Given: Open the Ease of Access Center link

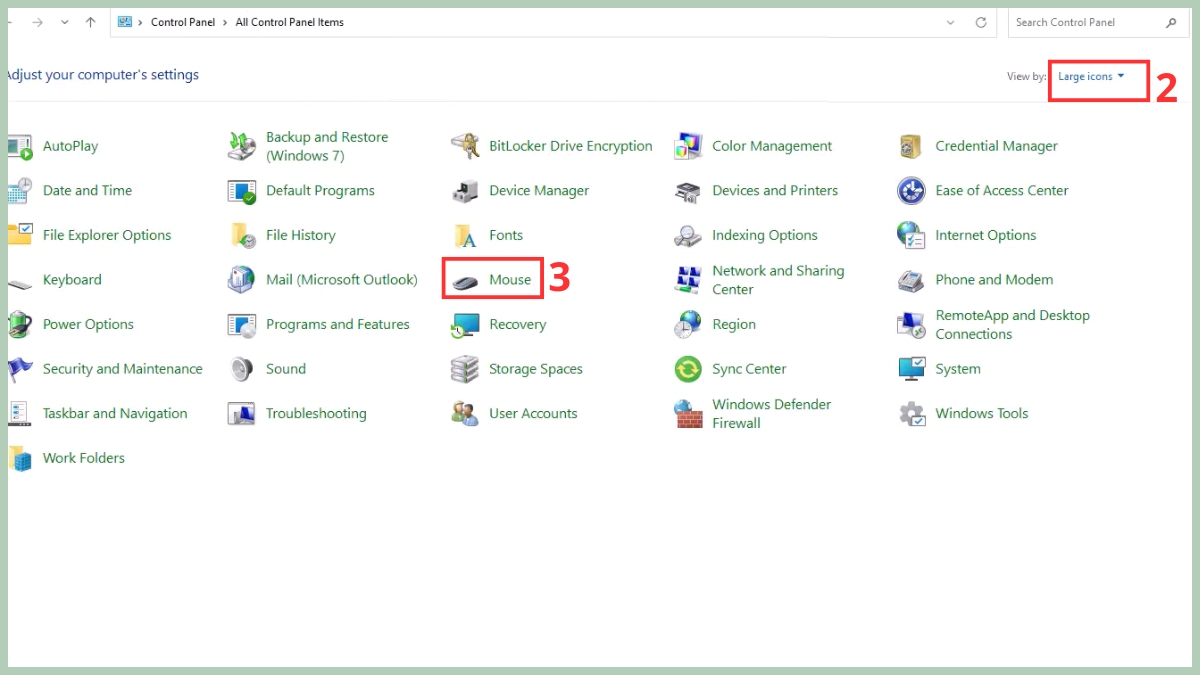Looking at the screenshot, I should (x=1001, y=190).
